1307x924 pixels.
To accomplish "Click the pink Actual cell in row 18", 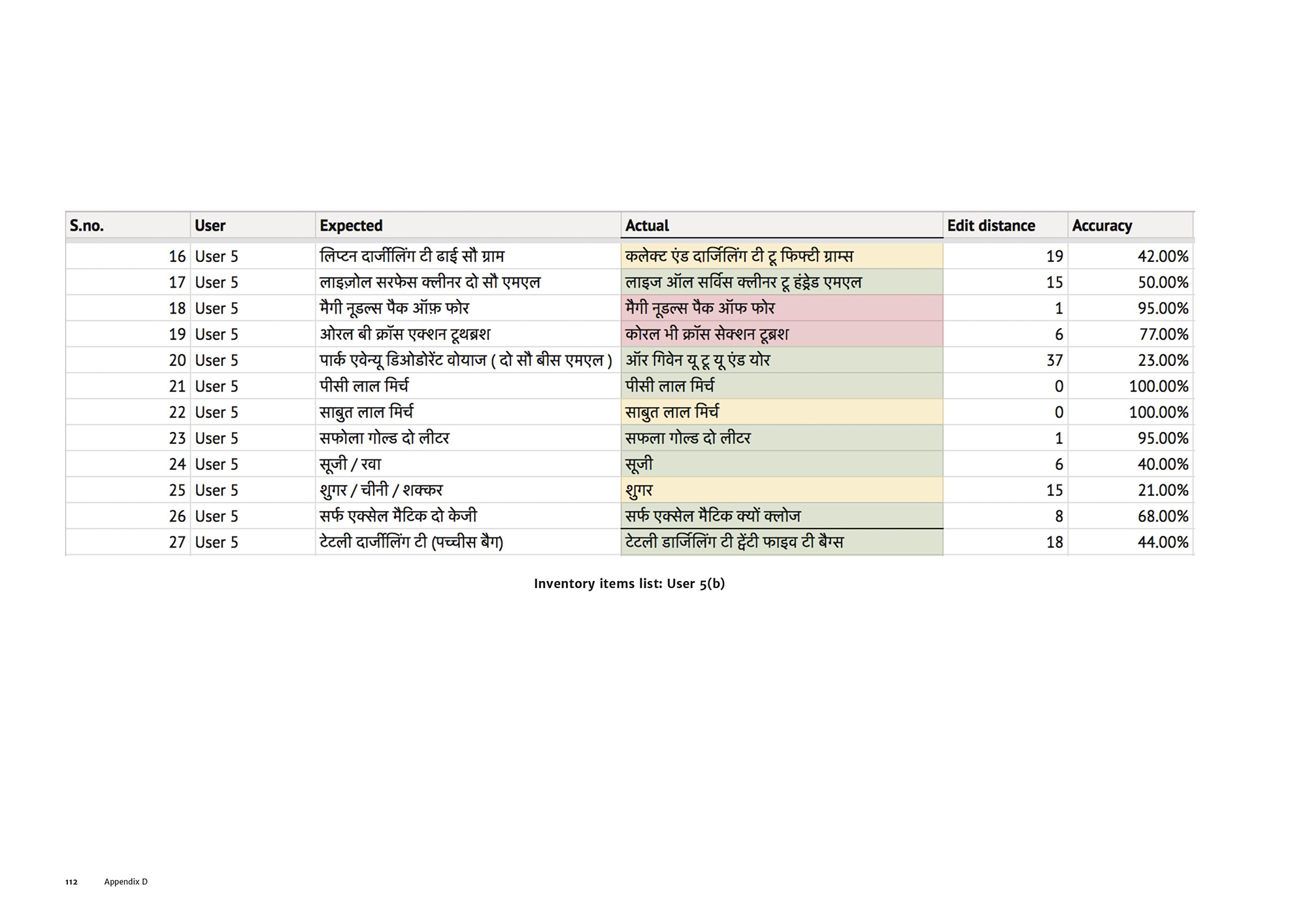I will click(781, 308).
